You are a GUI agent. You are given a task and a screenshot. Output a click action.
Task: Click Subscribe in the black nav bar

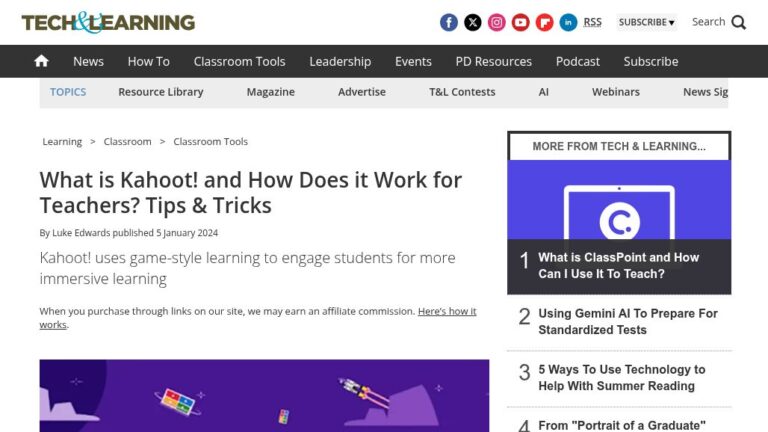pyautogui.click(x=650, y=61)
